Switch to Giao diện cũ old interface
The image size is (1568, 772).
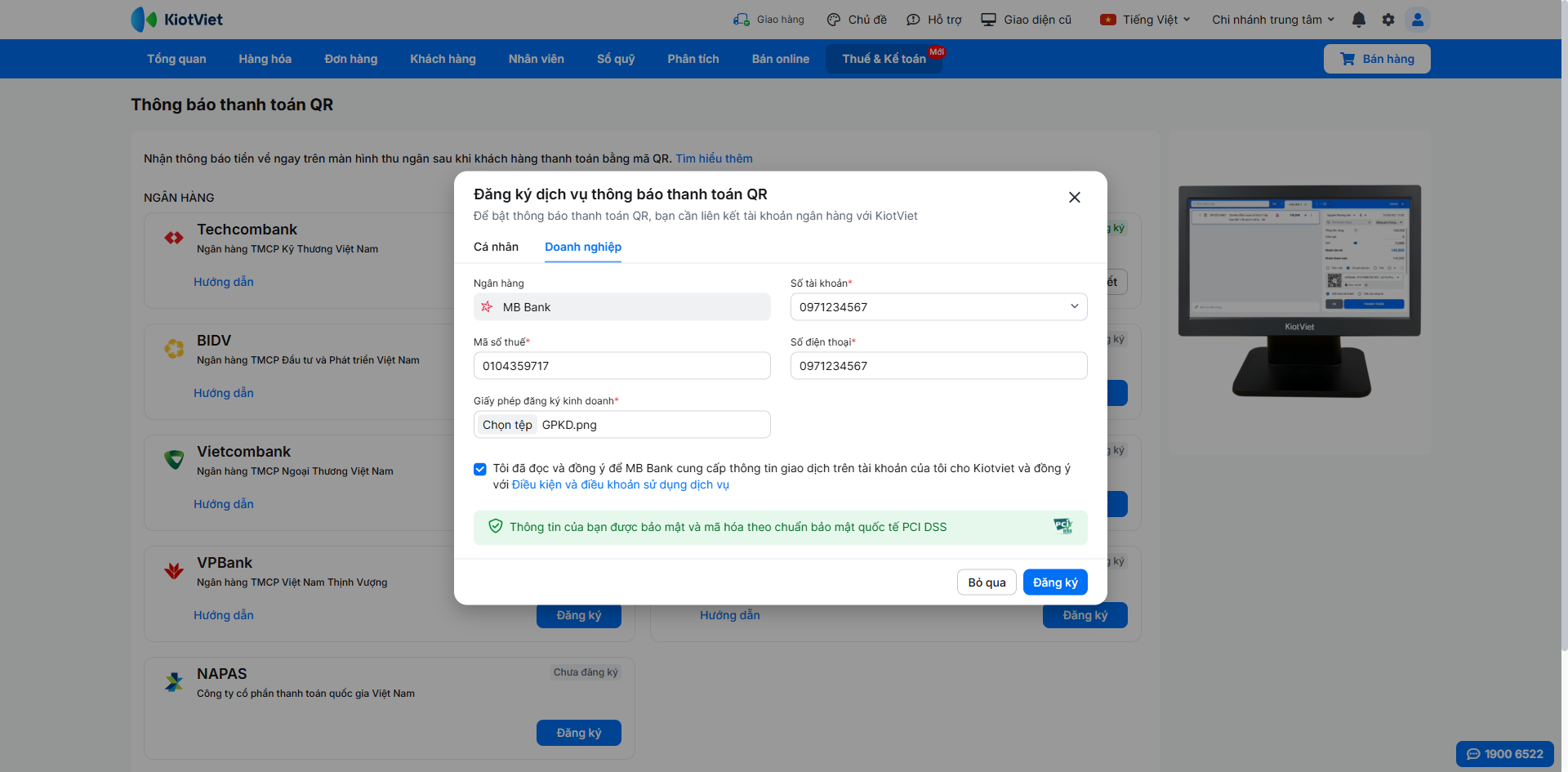[1026, 20]
